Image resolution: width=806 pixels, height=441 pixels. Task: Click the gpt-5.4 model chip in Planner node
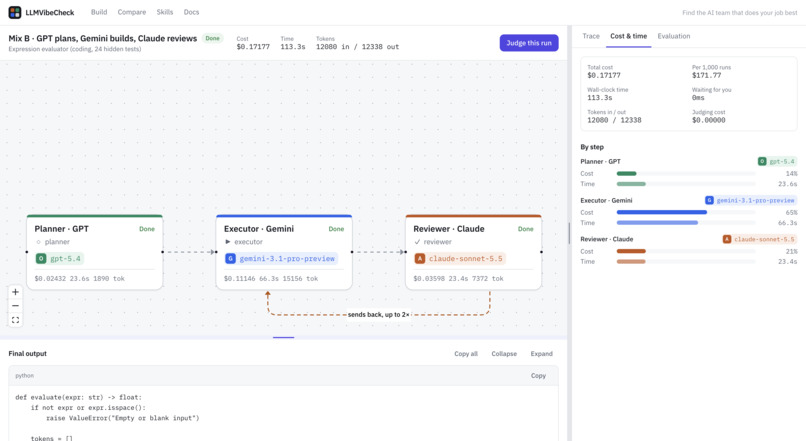tap(59, 259)
